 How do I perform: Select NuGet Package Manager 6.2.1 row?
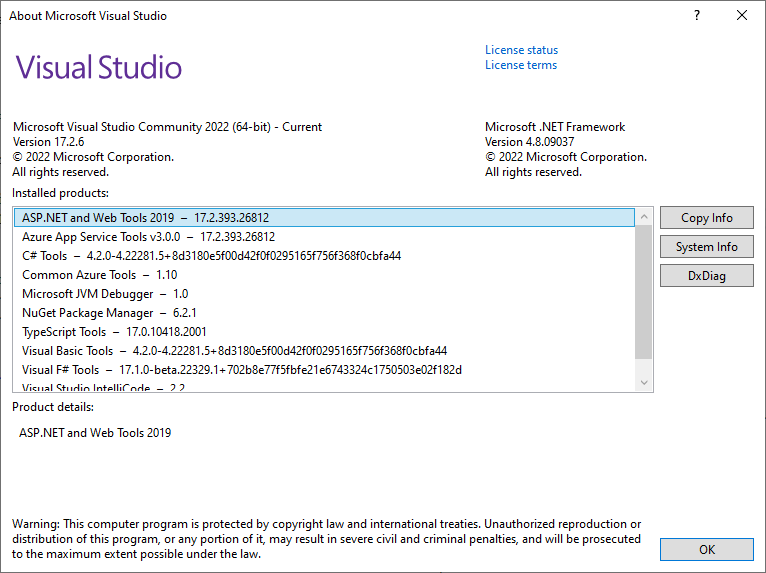coord(324,313)
